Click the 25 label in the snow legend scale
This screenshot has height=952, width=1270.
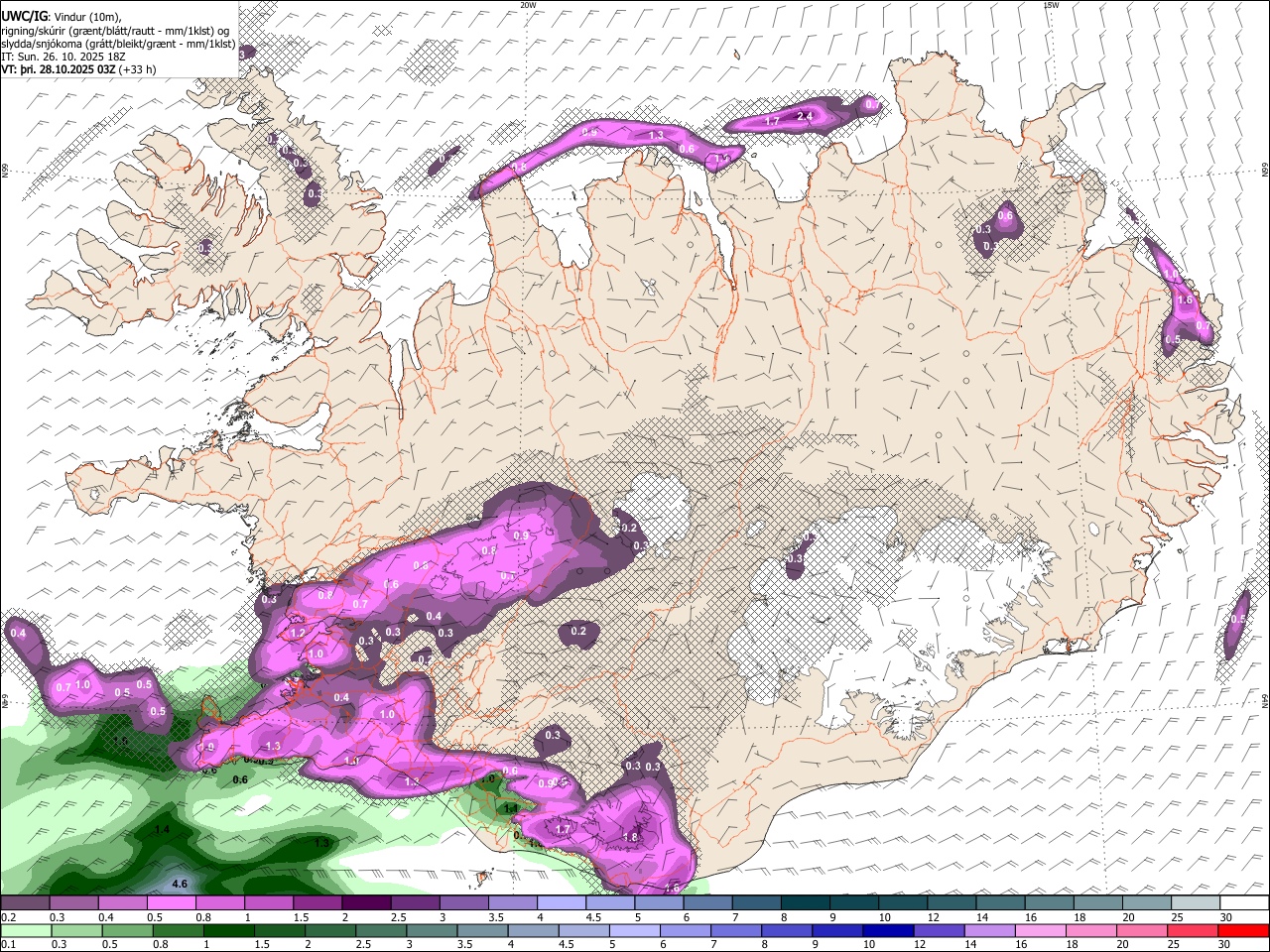pyautogui.click(x=1178, y=917)
